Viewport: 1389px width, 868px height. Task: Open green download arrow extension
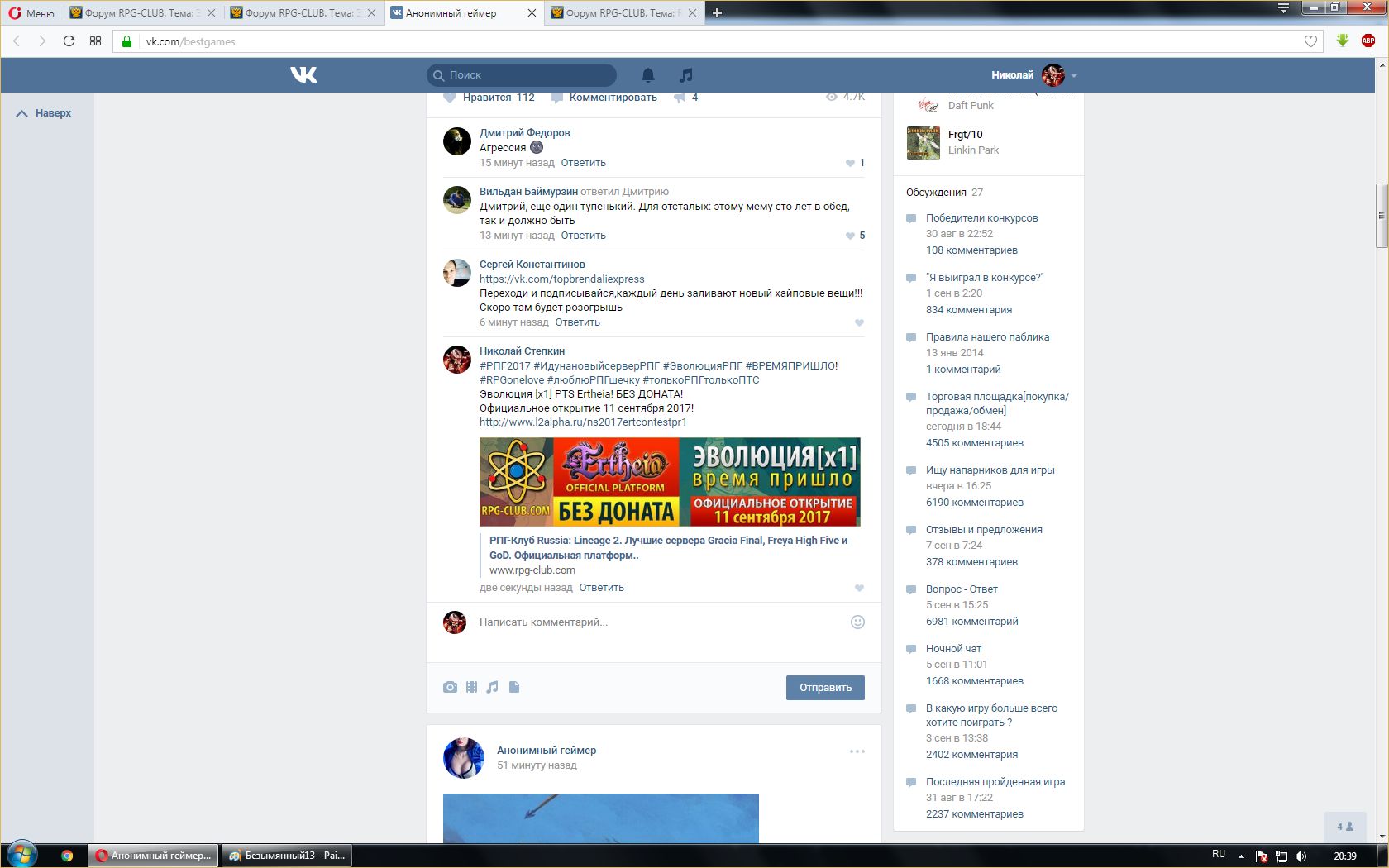pyautogui.click(x=1343, y=41)
